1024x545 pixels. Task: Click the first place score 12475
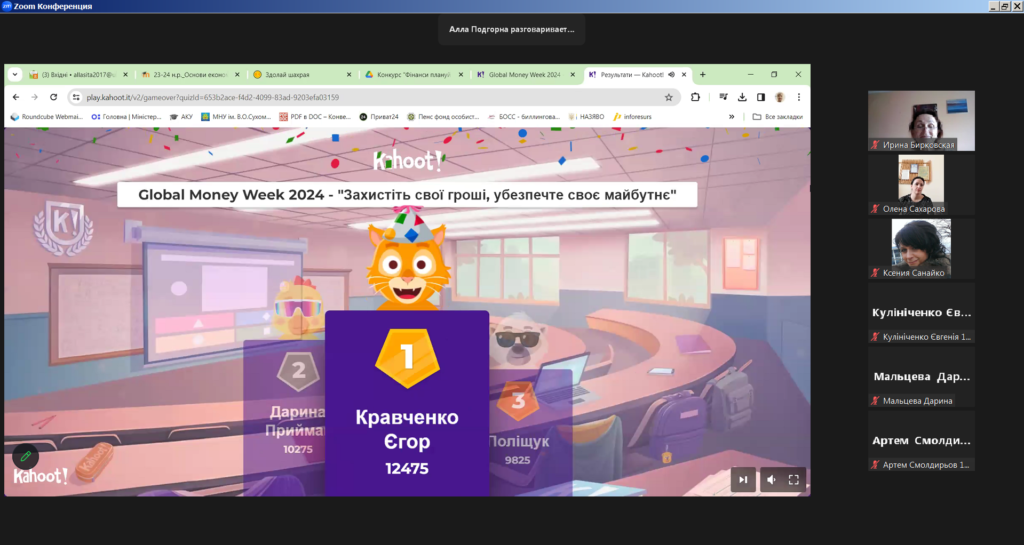pos(407,469)
